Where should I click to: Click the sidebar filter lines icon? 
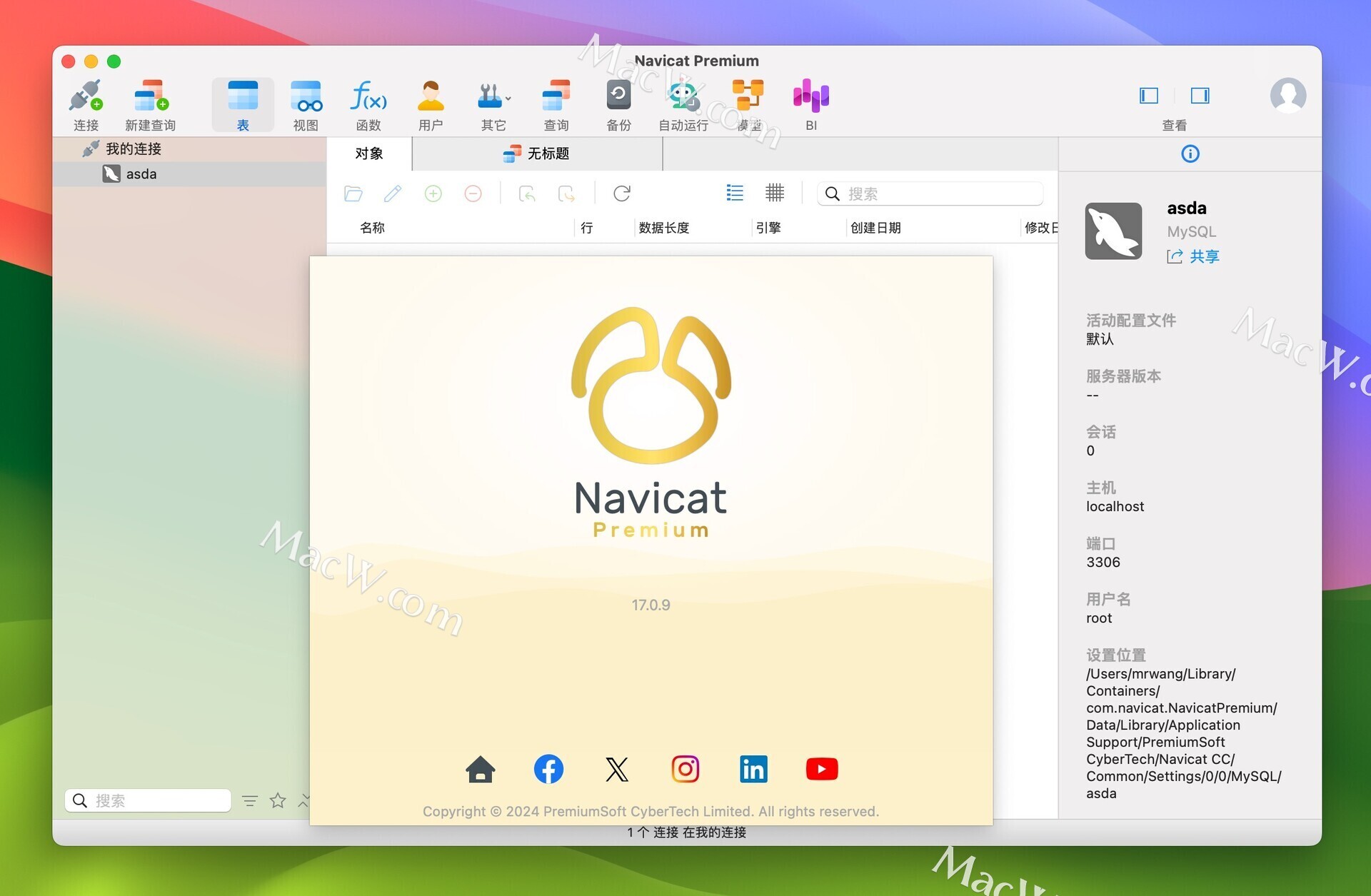click(x=249, y=800)
